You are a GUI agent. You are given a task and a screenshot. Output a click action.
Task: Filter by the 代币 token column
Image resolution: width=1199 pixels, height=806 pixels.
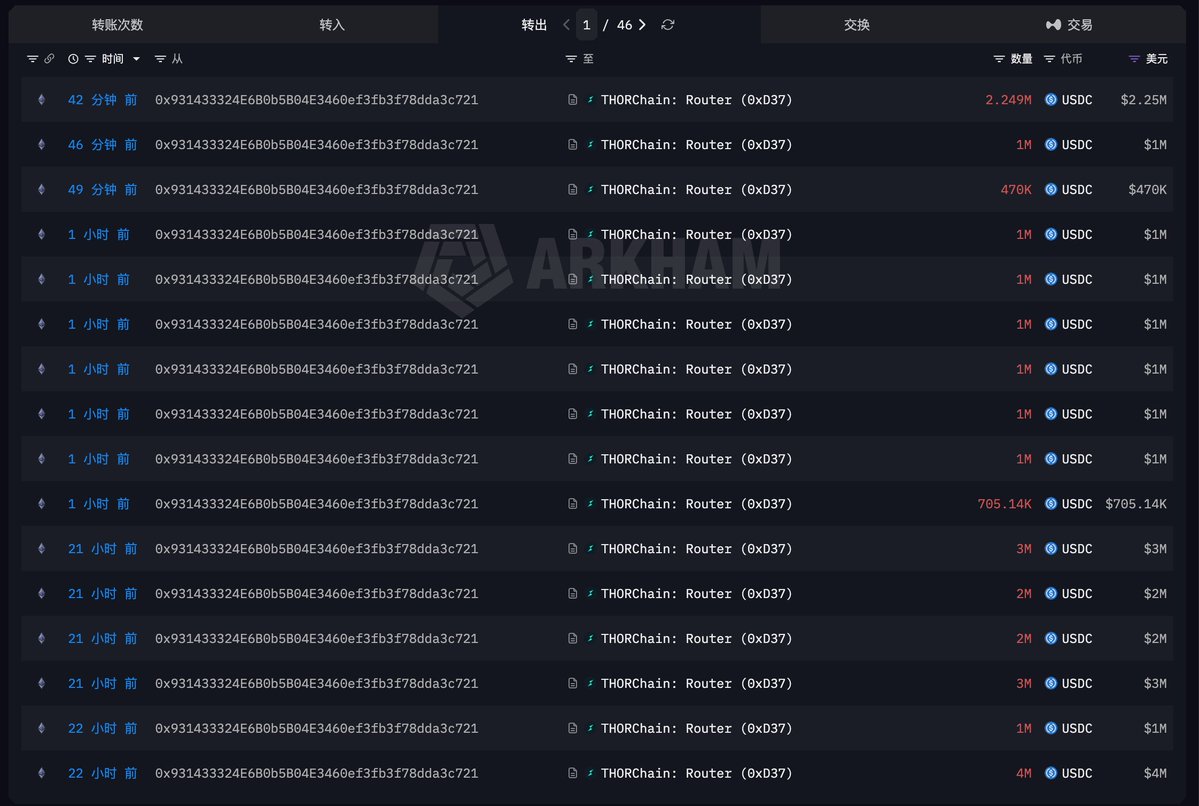[x=1049, y=59]
